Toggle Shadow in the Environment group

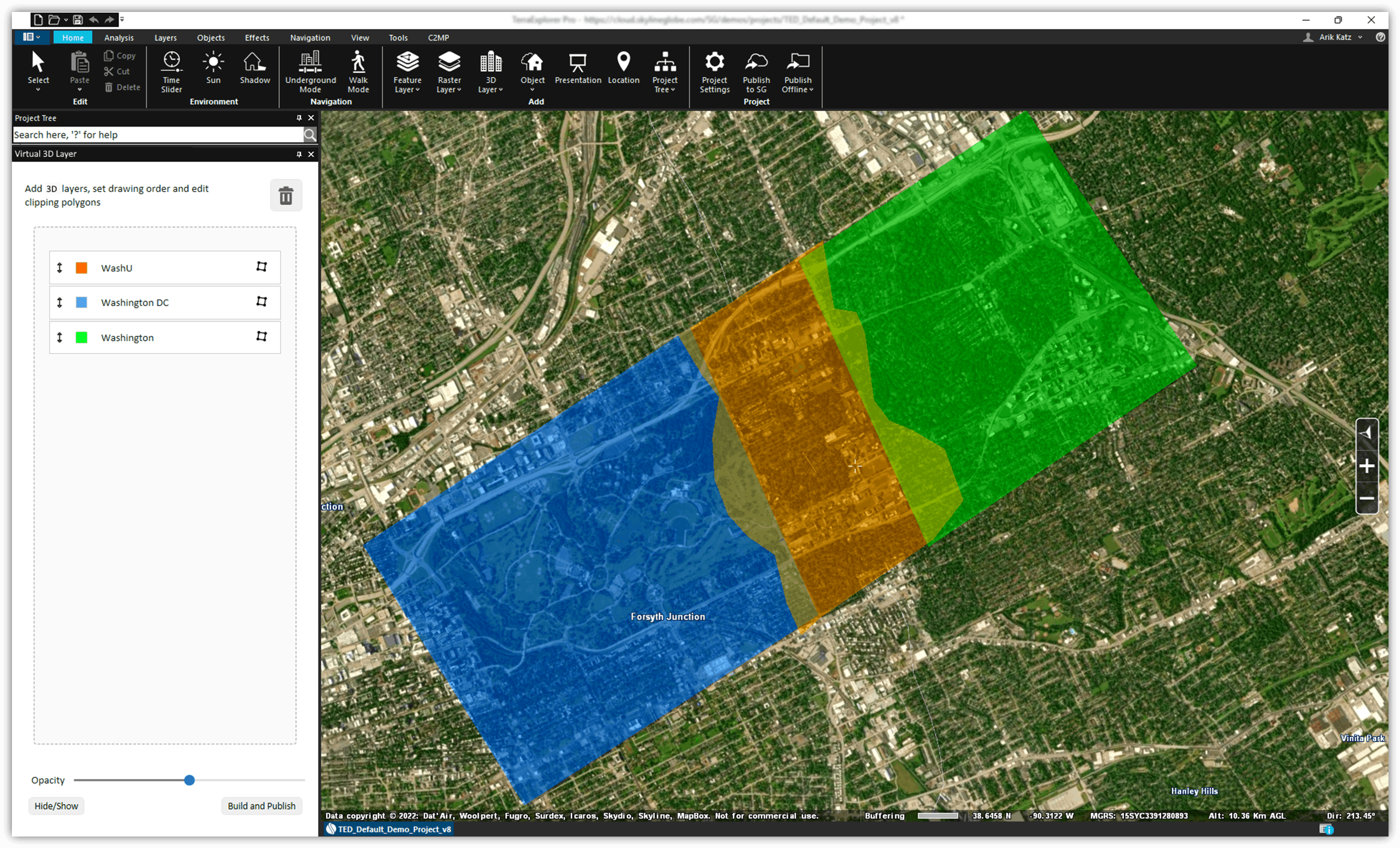pyautogui.click(x=255, y=67)
